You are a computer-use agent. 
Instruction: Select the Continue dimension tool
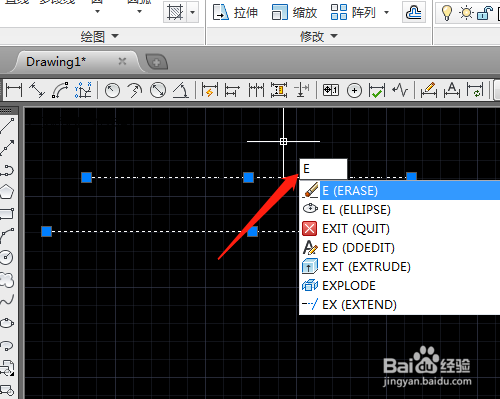256,90
